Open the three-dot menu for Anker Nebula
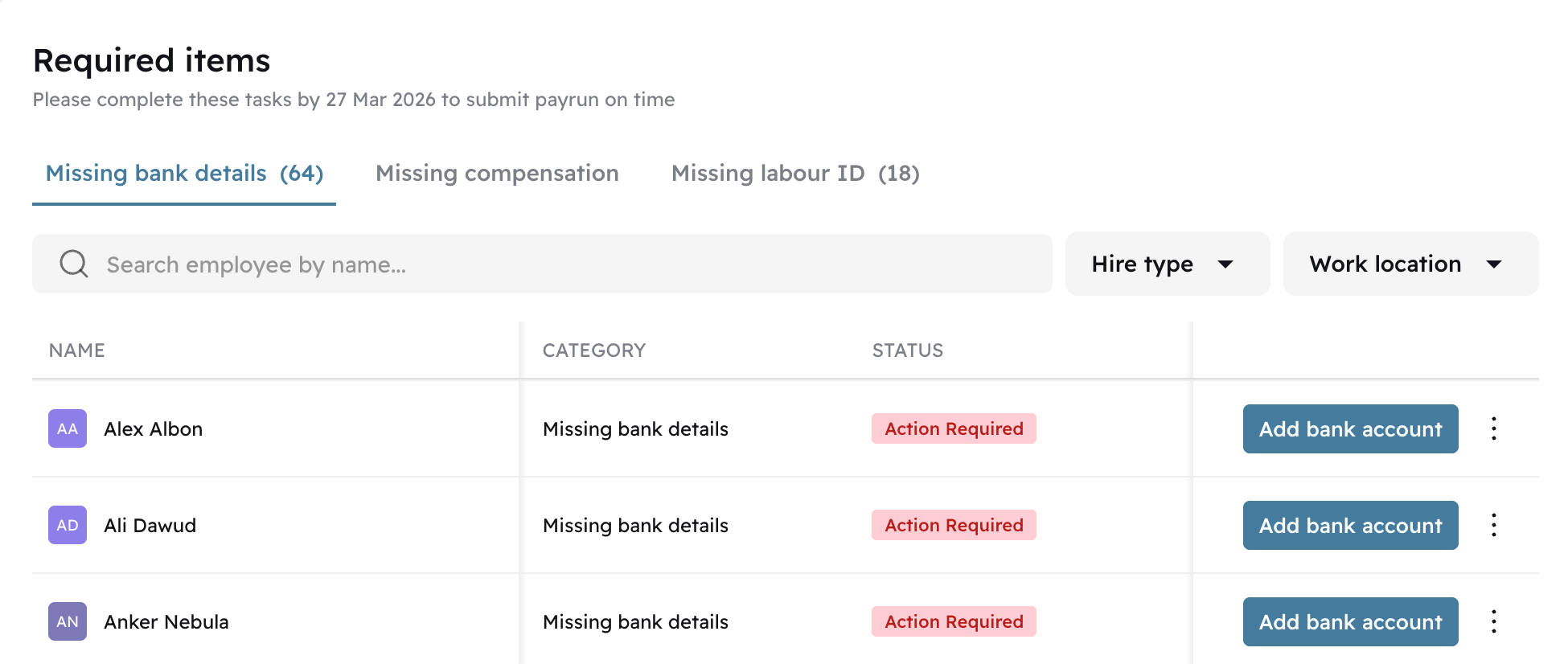This screenshot has height=664, width=1568. [x=1494, y=621]
